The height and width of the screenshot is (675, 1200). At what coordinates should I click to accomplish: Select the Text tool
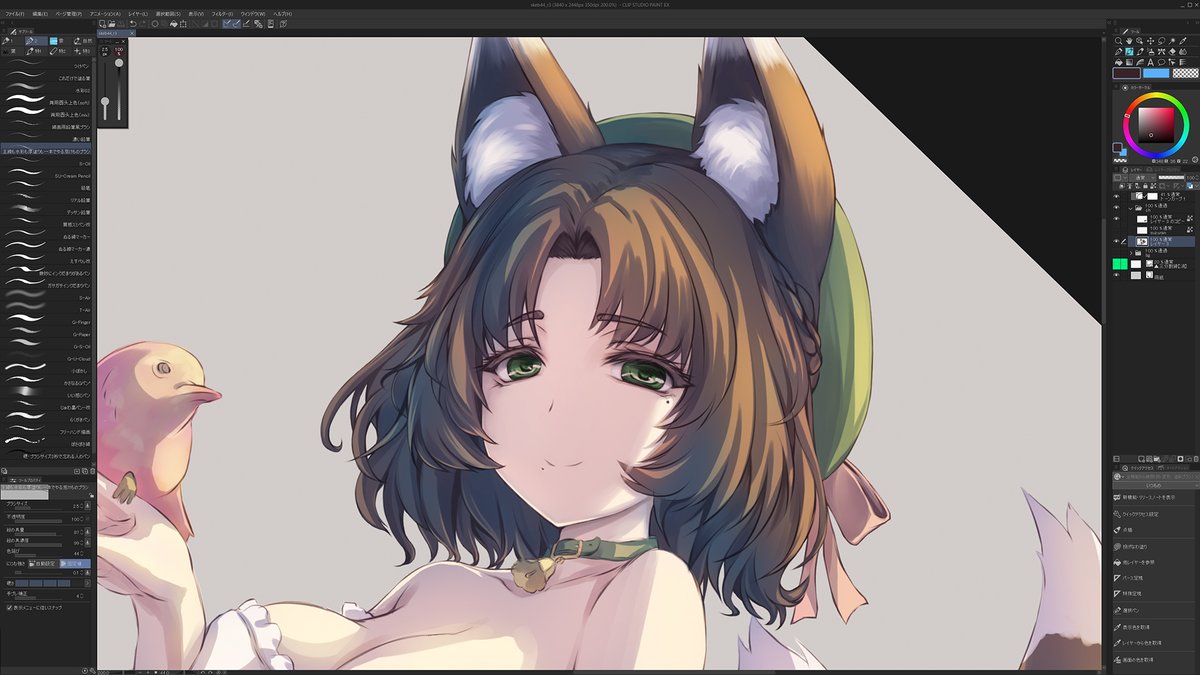(1150, 62)
